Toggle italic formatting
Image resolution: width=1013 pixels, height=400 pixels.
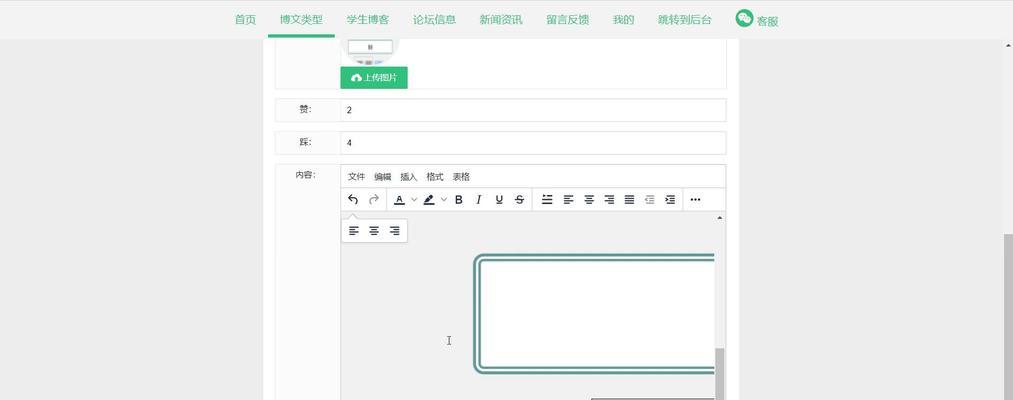tap(479, 200)
